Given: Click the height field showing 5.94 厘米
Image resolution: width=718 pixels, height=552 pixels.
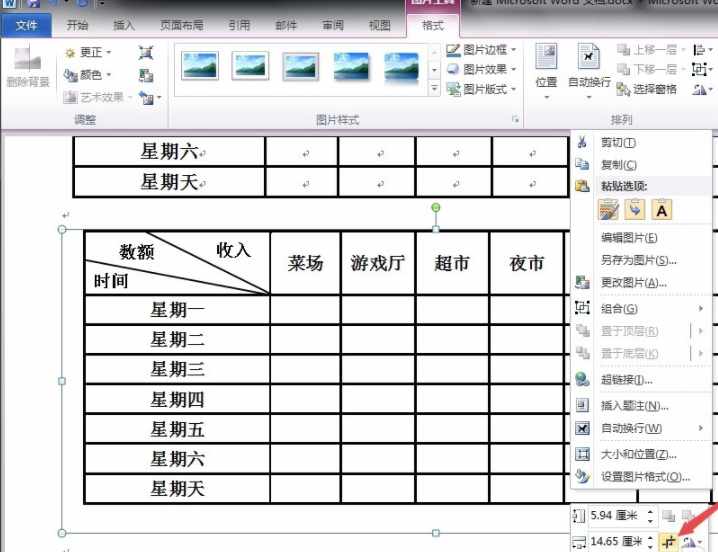Looking at the screenshot, I should tap(616, 516).
